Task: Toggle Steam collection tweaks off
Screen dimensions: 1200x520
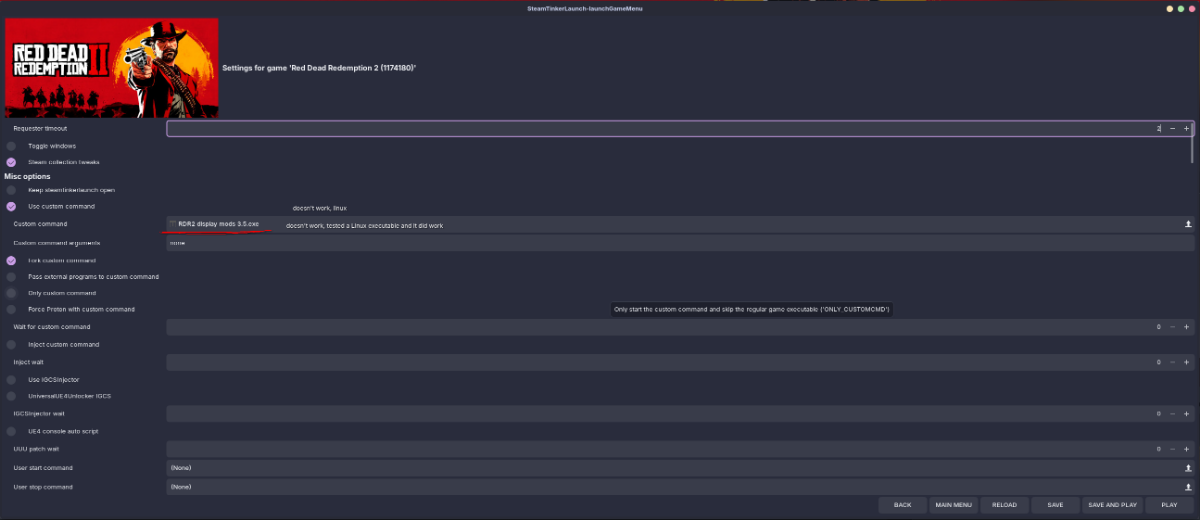Action: point(11,162)
